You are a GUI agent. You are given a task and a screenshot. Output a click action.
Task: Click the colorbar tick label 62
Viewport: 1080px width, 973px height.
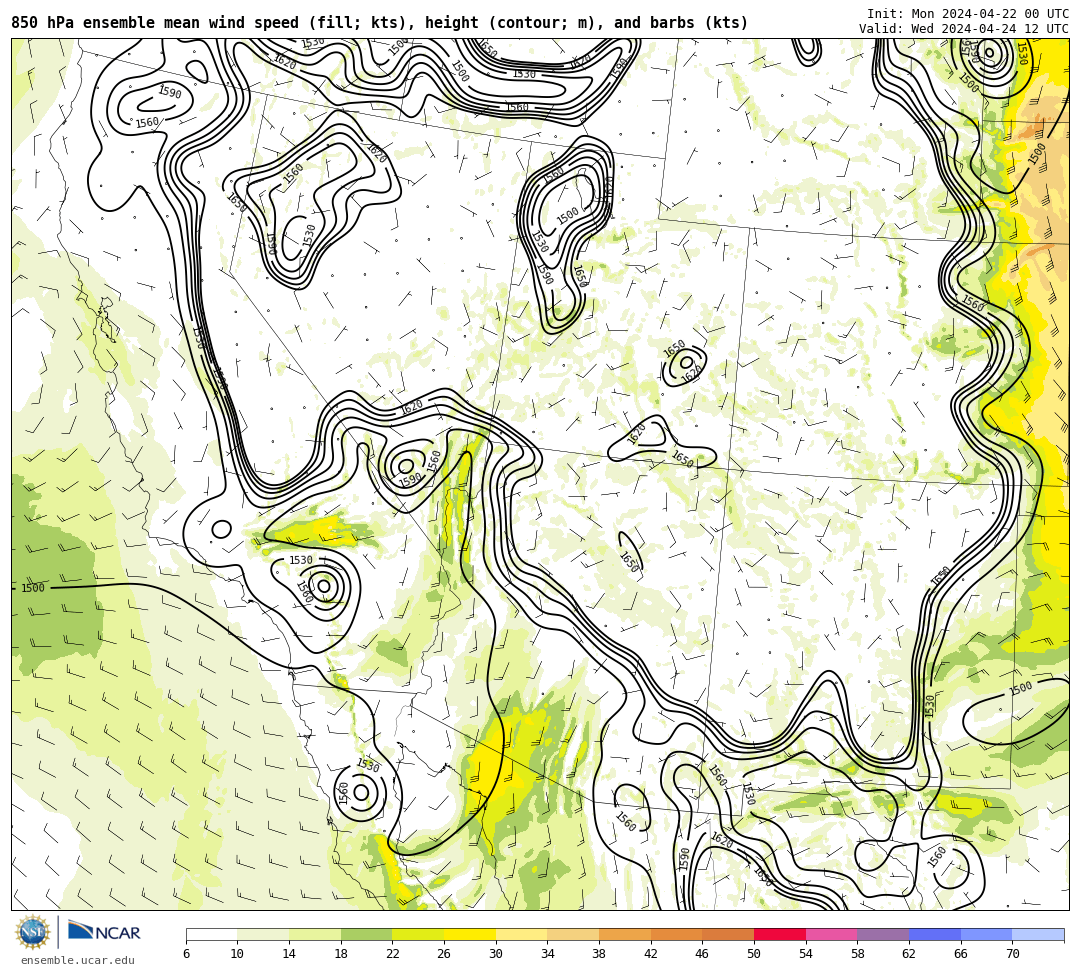[x=909, y=954]
